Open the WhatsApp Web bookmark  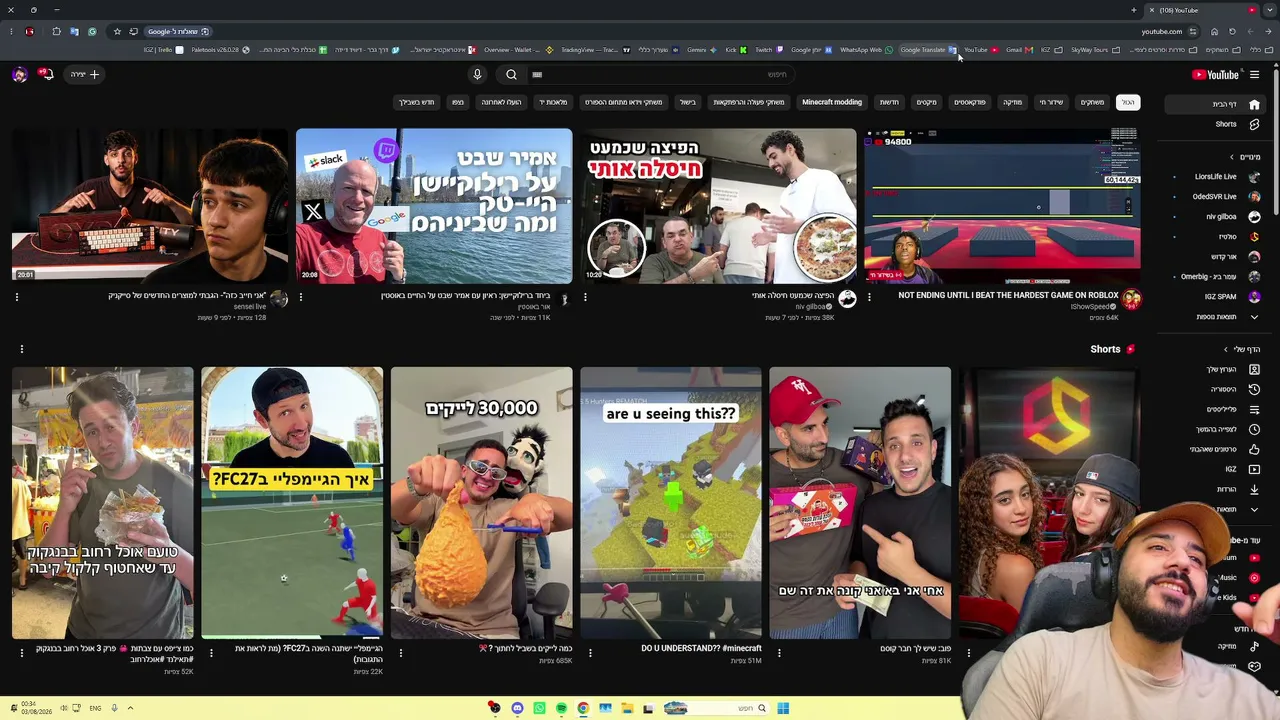866,50
